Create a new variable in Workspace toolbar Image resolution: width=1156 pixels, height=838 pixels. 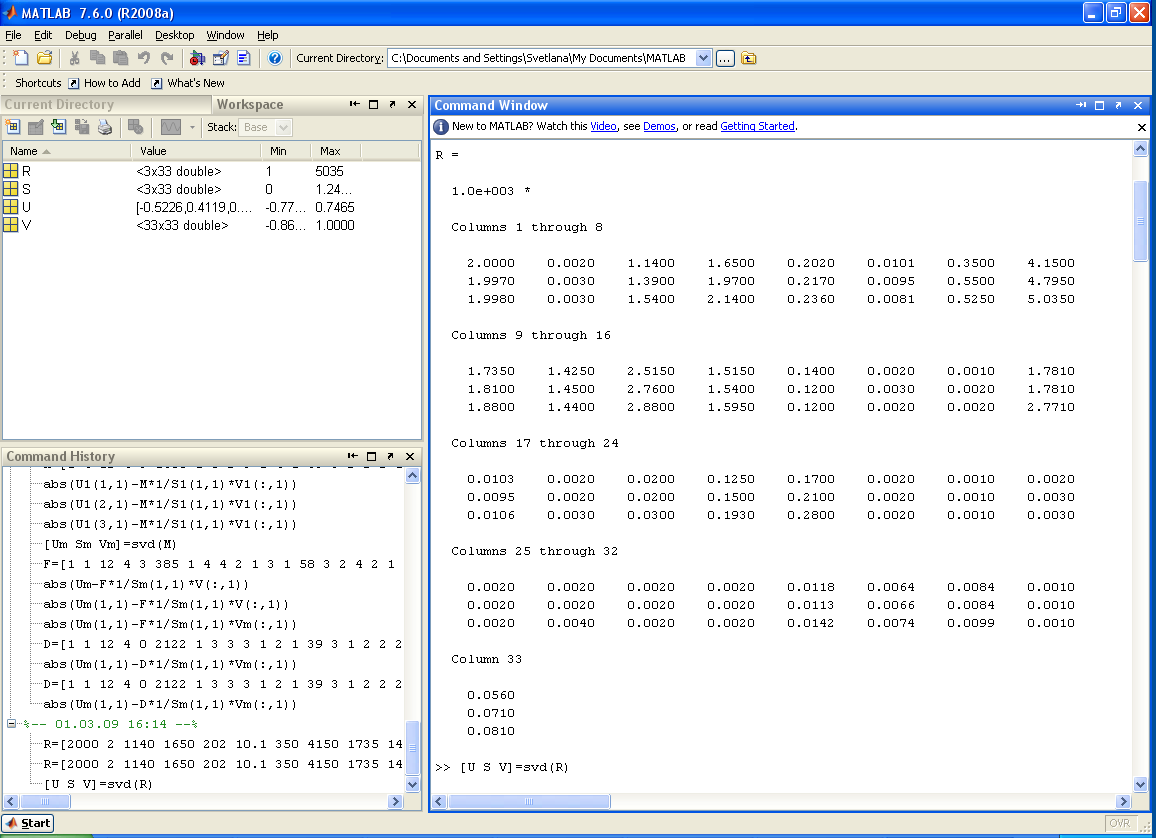click(13, 127)
